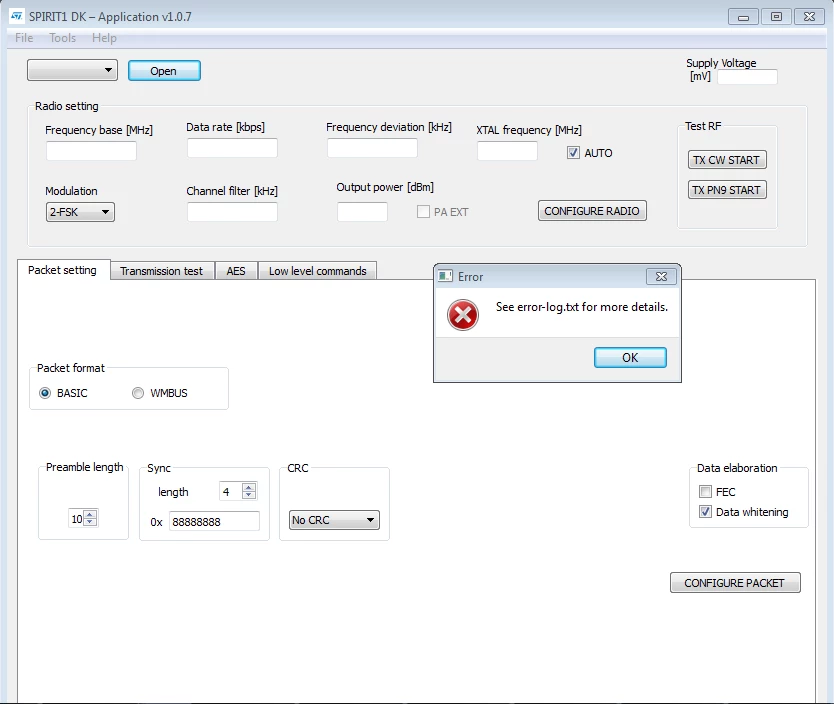834x704 pixels.
Task: Expand the COM port dropdown
Action: pos(72,70)
